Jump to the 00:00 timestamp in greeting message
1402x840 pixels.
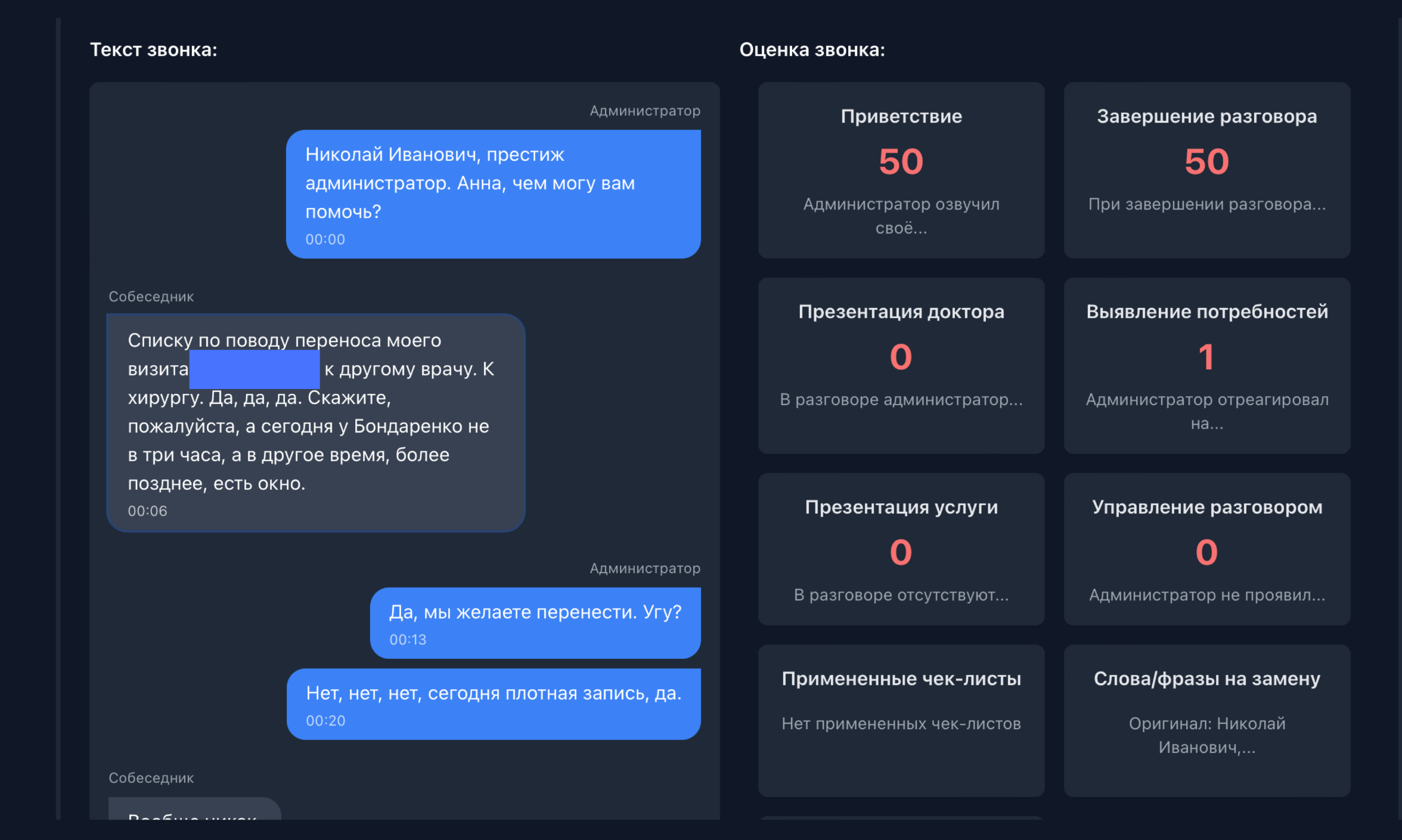(x=325, y=239)
